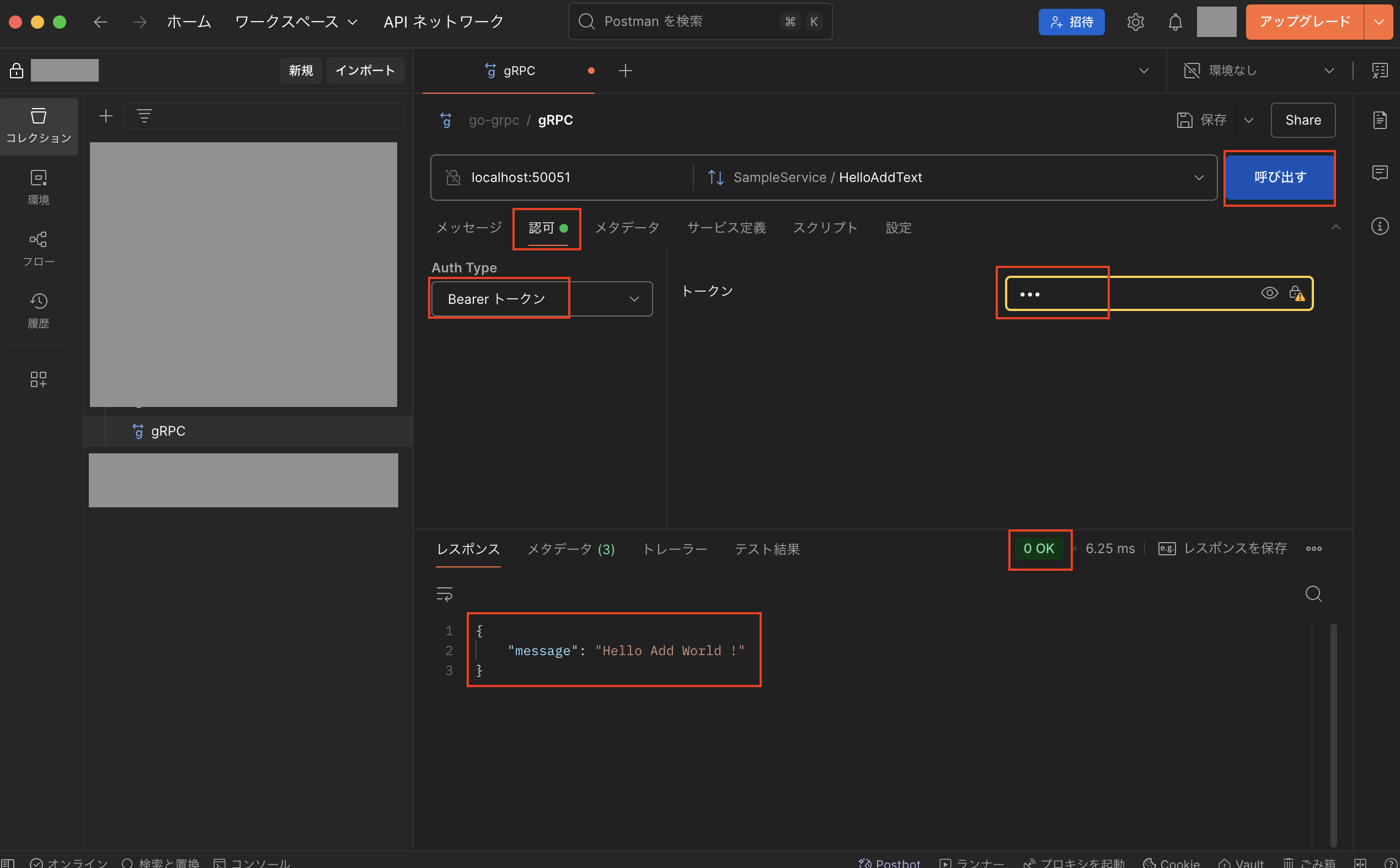The image size is (1400, 868).
Task: Open the info icon in right sidebar
Action: point(1380,226)
